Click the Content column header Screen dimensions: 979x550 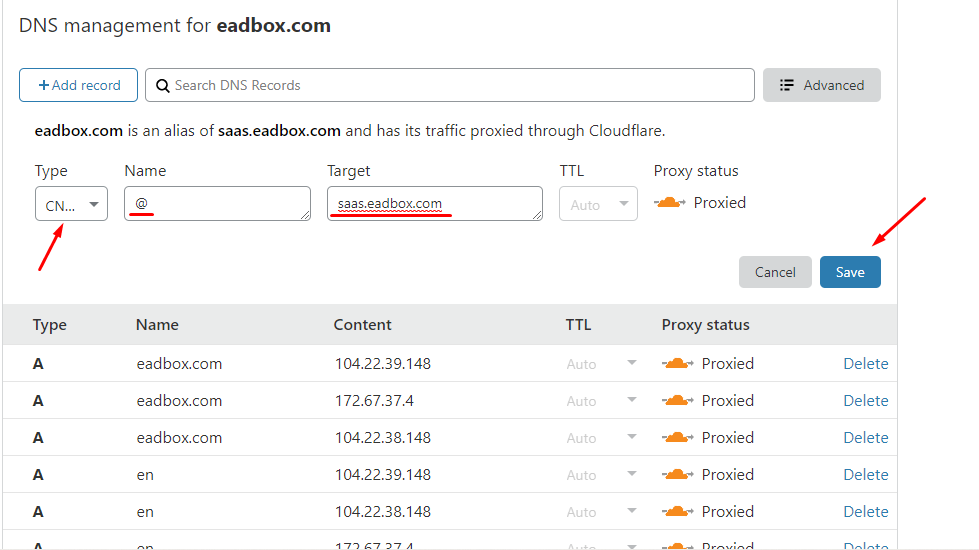362,325
